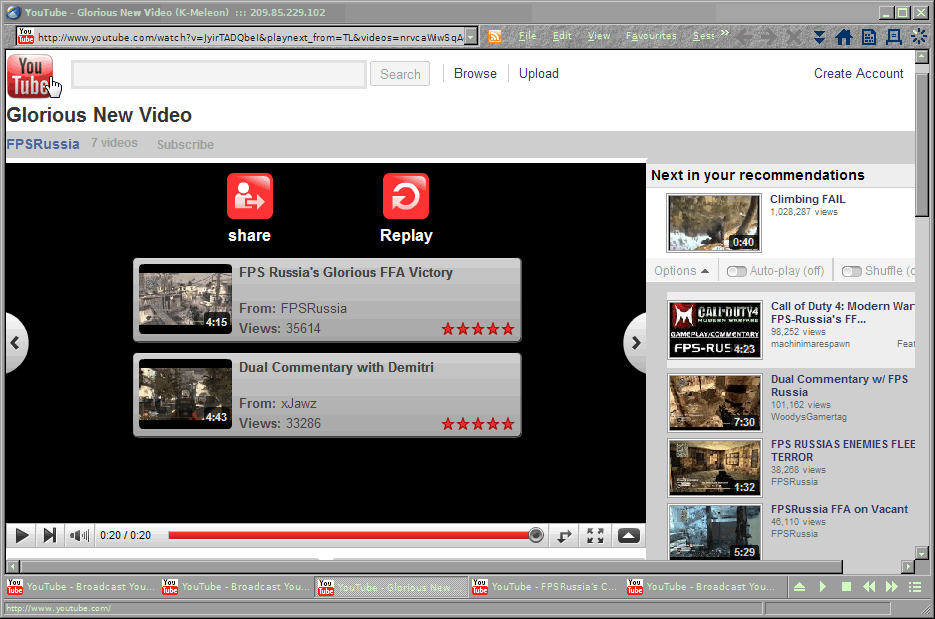The height and width of the screenshot is (619, 935).
Task: Open the Upload link
Action: pos(538,73)
